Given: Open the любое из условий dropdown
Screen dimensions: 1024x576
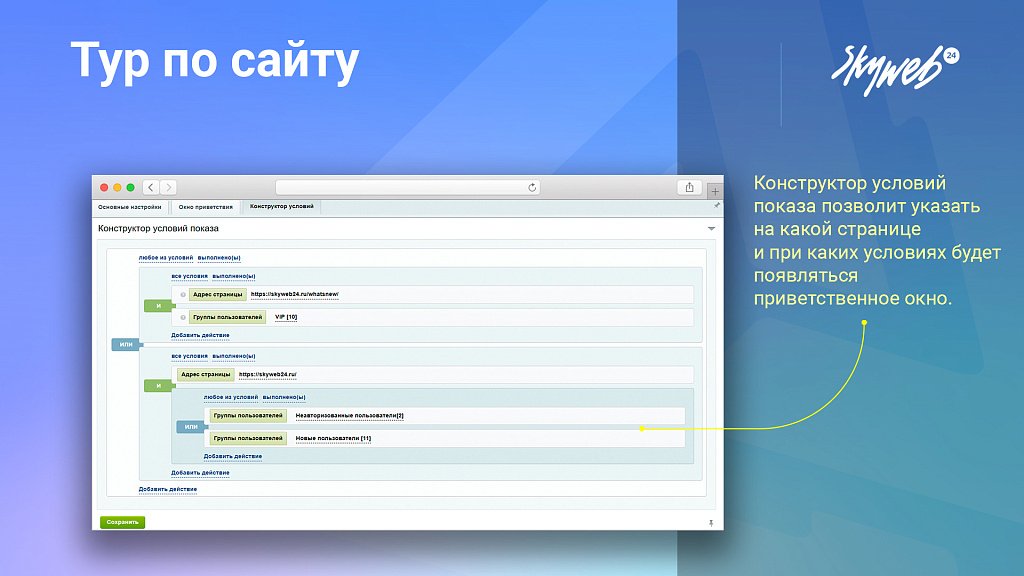Looking at the screenshot, I should coord(166,258).
